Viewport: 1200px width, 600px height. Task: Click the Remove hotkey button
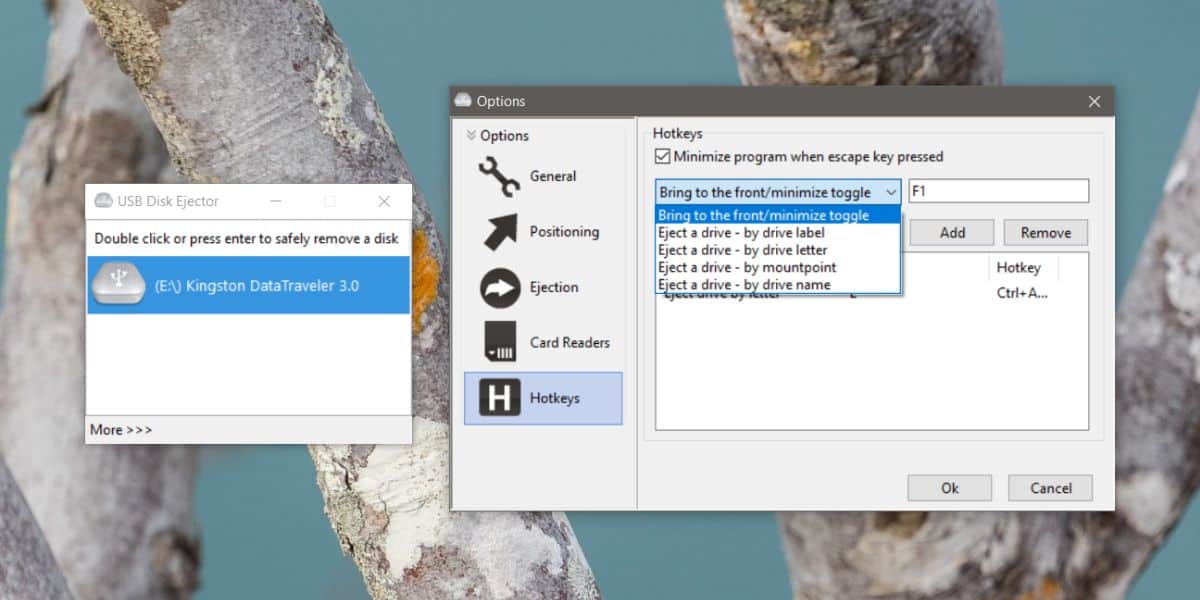(1046, 232)
